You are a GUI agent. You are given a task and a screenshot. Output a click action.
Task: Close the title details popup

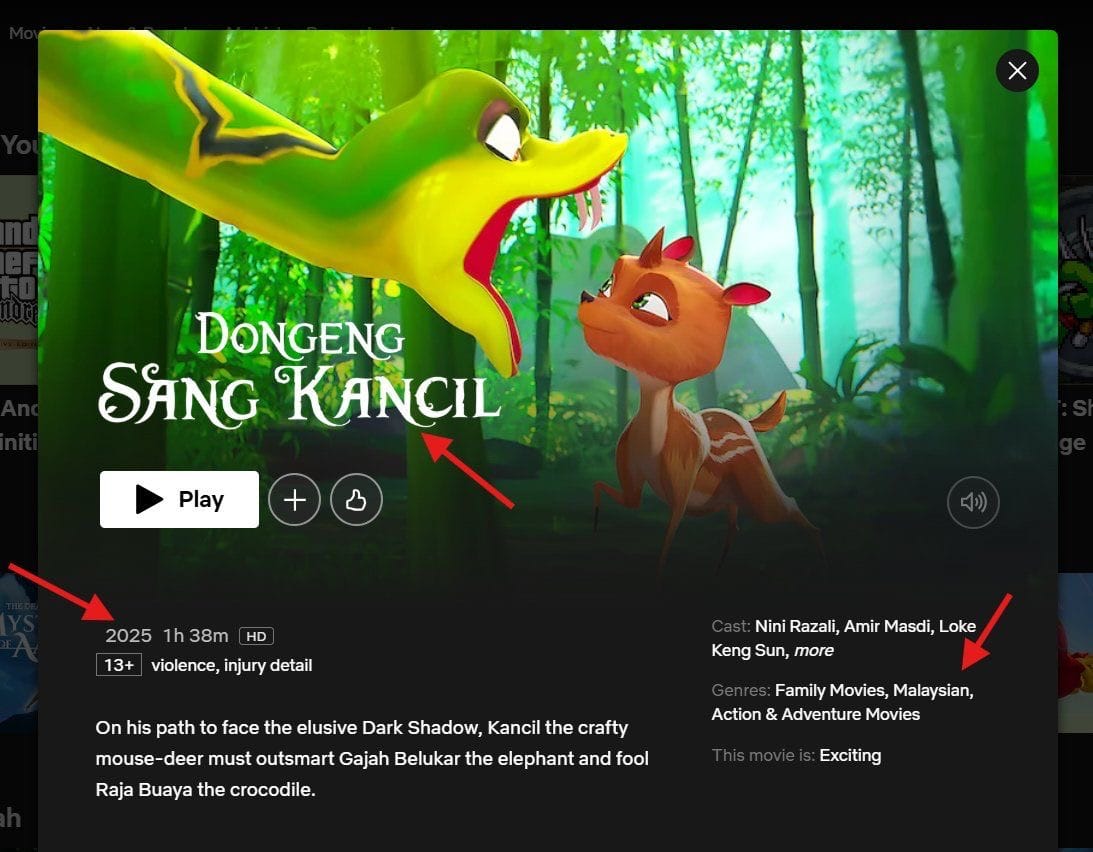(1017, 70)
